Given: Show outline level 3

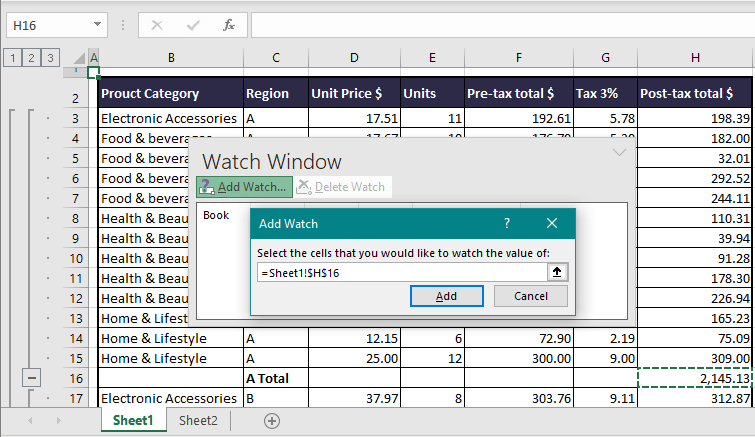Looking at the screenshot, I should coord(50,58).
